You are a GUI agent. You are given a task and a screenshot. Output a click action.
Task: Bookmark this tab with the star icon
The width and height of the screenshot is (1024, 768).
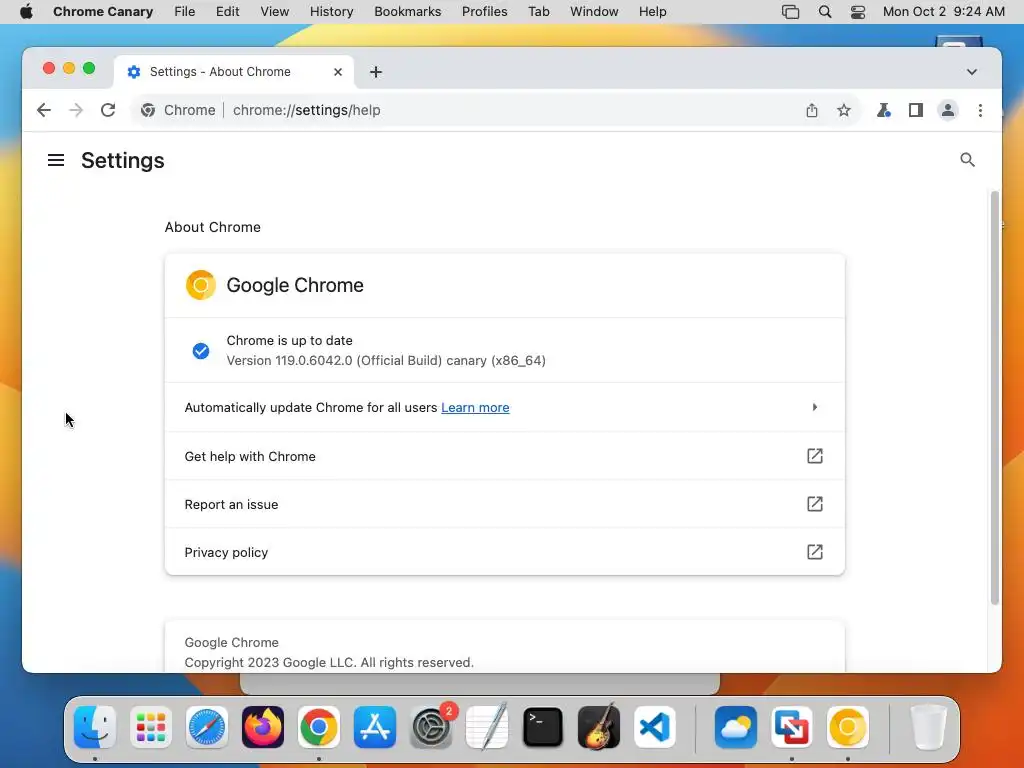pyautogui.click(x=844, y=110)
